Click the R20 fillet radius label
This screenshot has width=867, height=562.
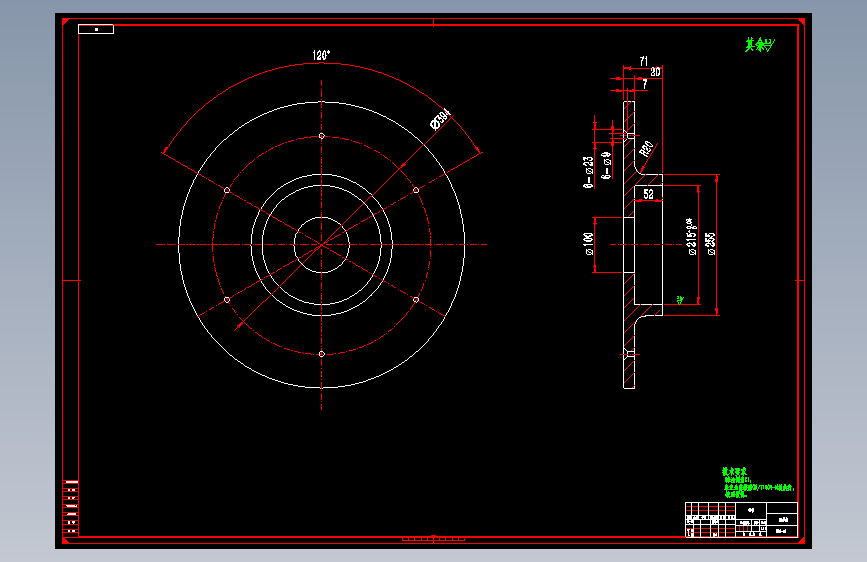coord(646,149)
